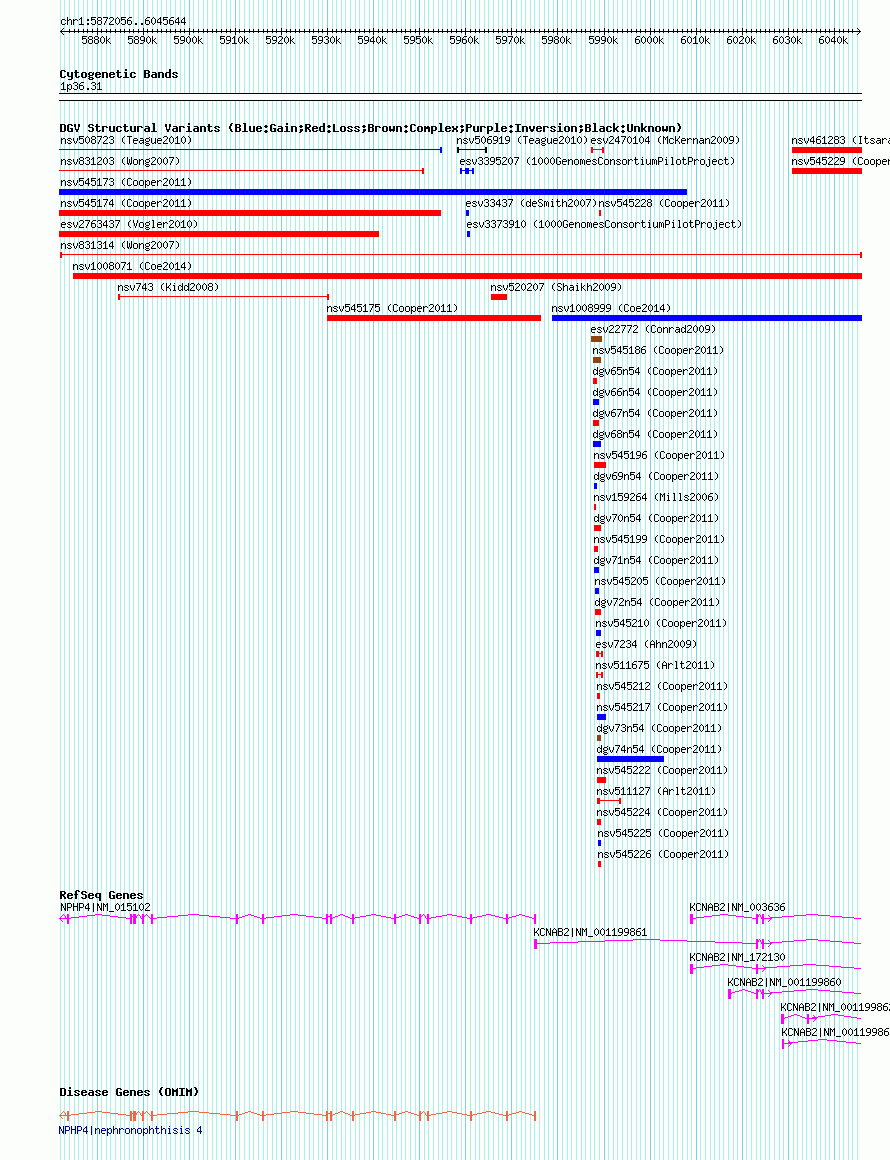Click the chr1:5872056..6045644 coordinate label
The image size is (890, 1160).
tap(124, 21)
